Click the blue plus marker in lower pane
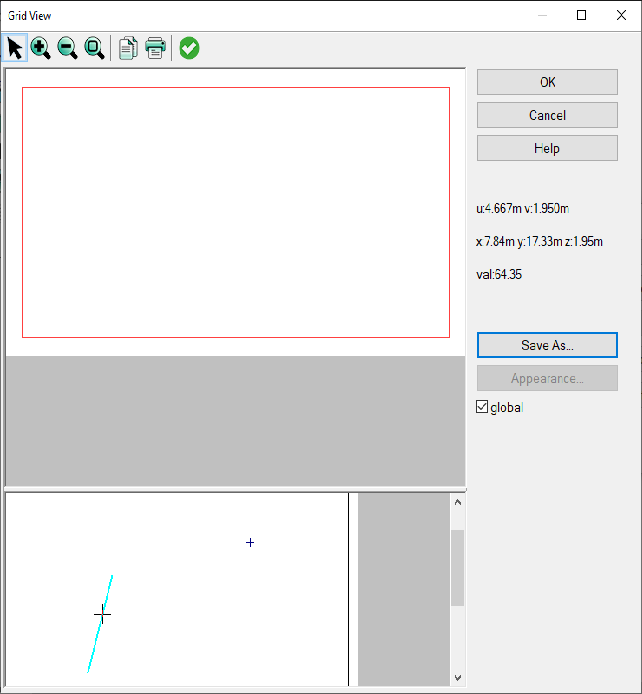 pos(250,543)
